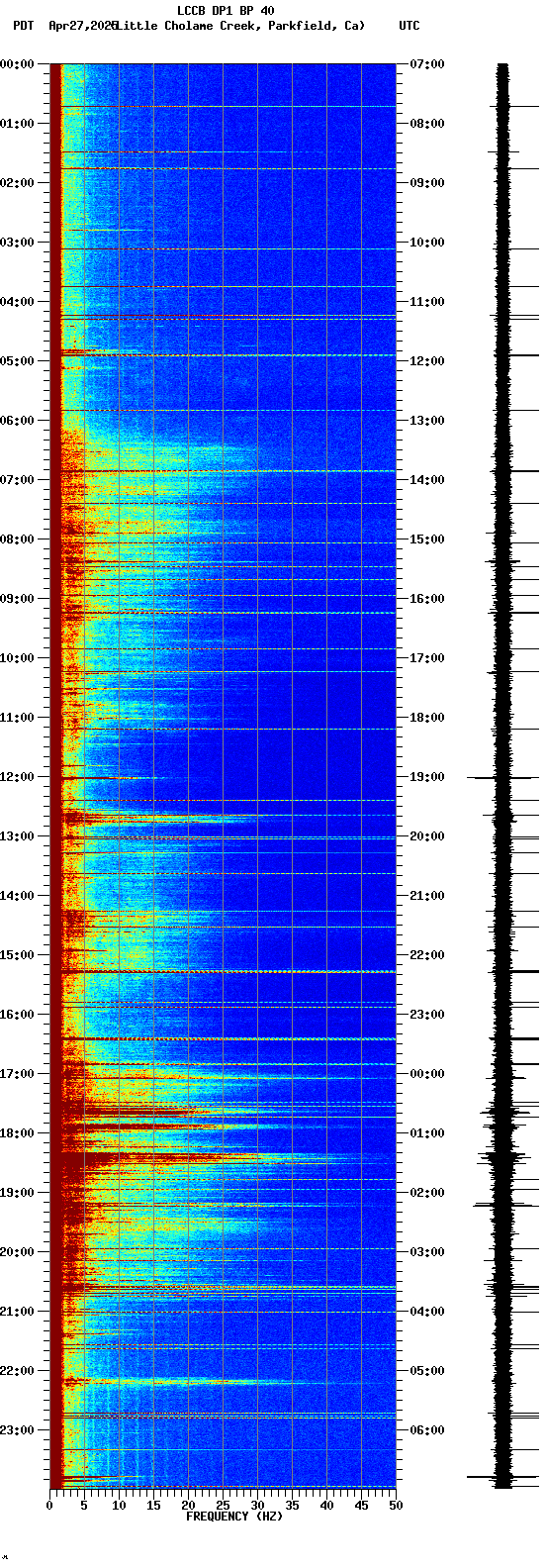Click the 08:00 PDT time label on left axis
Viewport: 546px width, 1568px height.
click(17, 539)
